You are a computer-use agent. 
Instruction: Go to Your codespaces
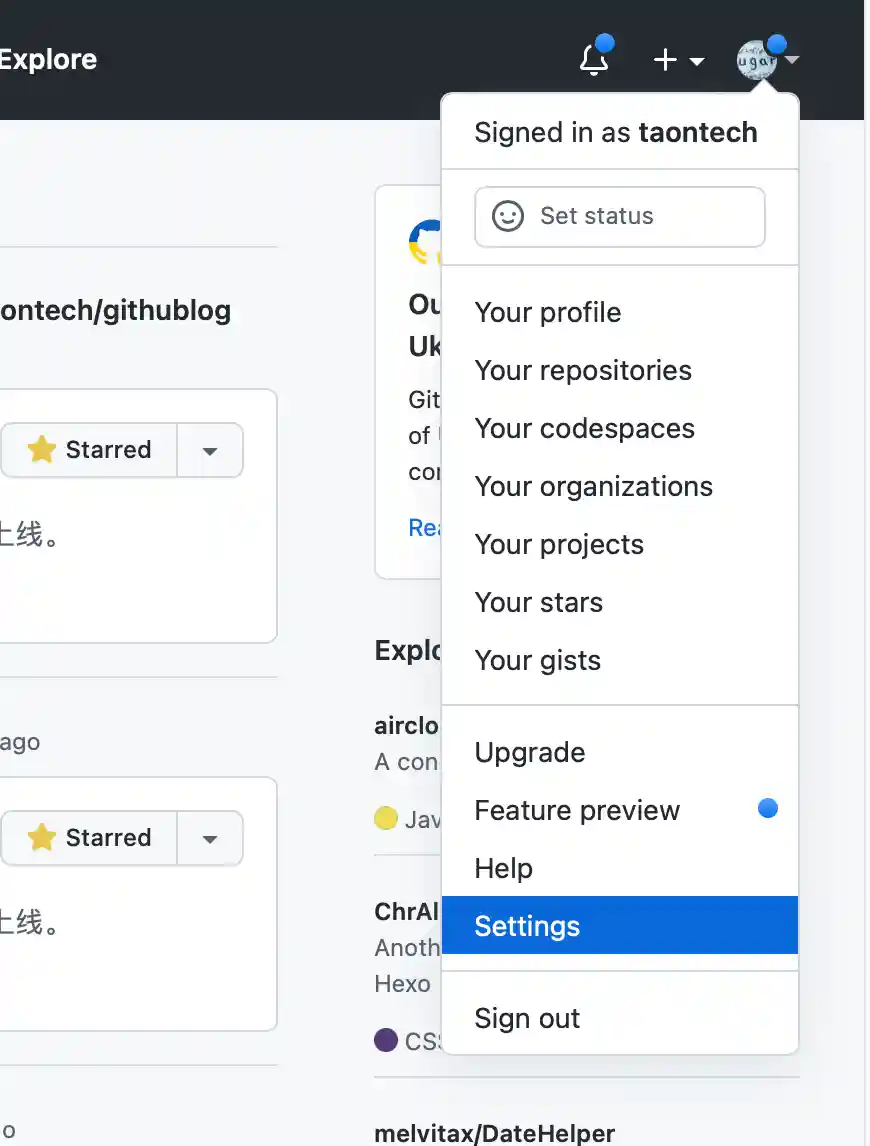584,429
